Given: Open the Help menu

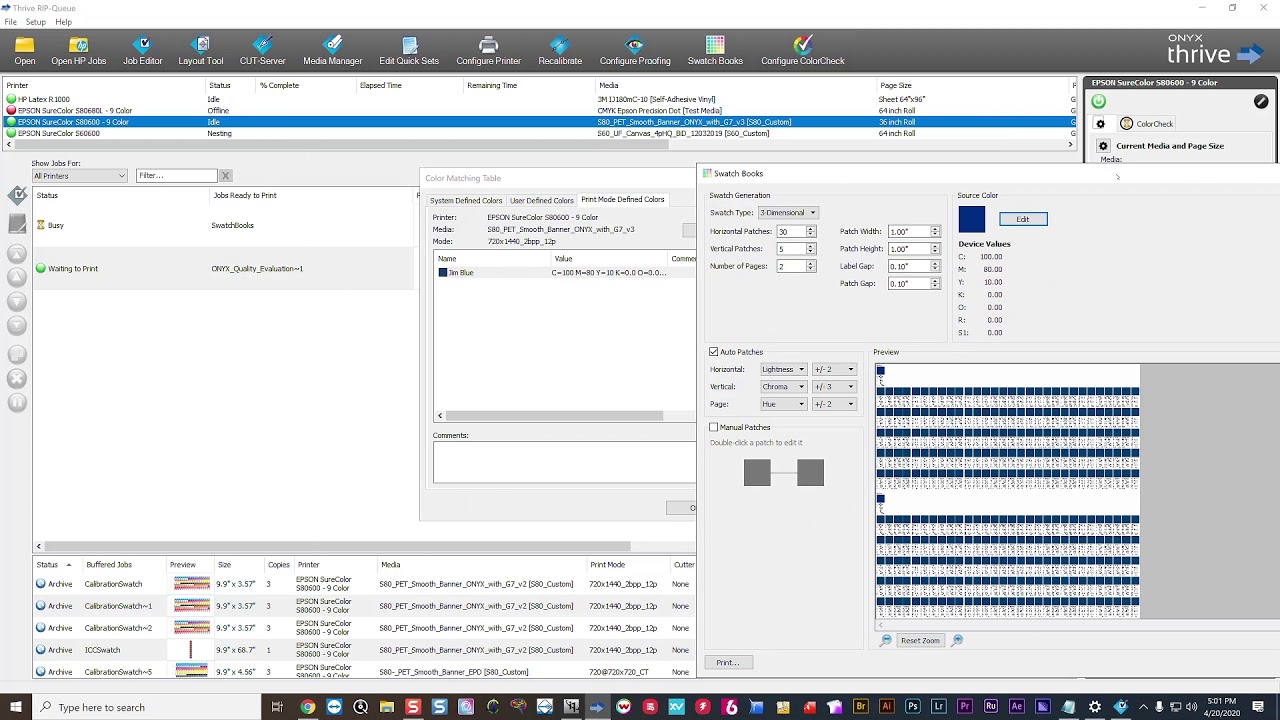Looking at the screenshot, I should click(63, 22).
